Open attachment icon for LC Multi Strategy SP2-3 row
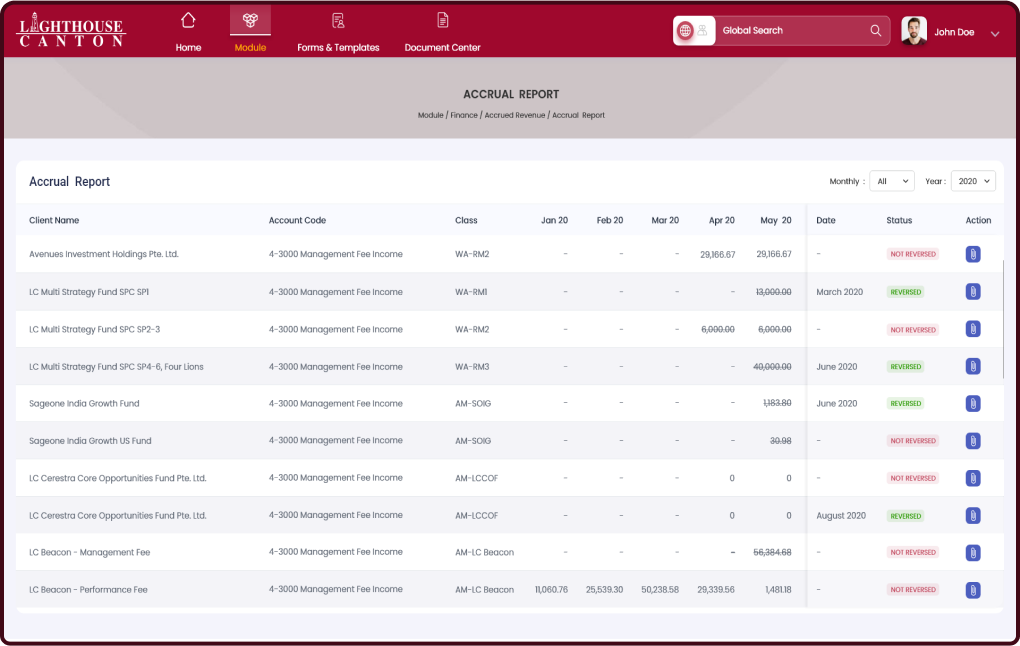1020x646 pixels. (x=973, y=329)
